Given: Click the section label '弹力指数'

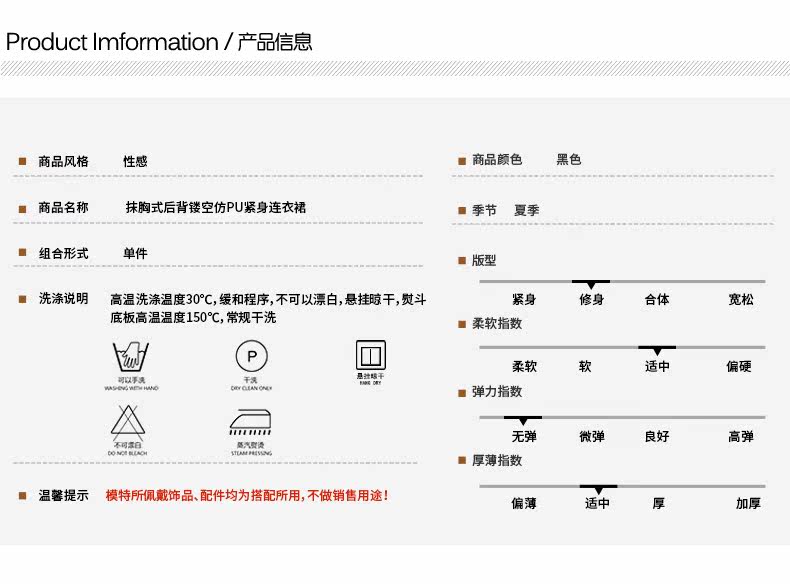Looking at the screenshot, I should pos(497,392).
